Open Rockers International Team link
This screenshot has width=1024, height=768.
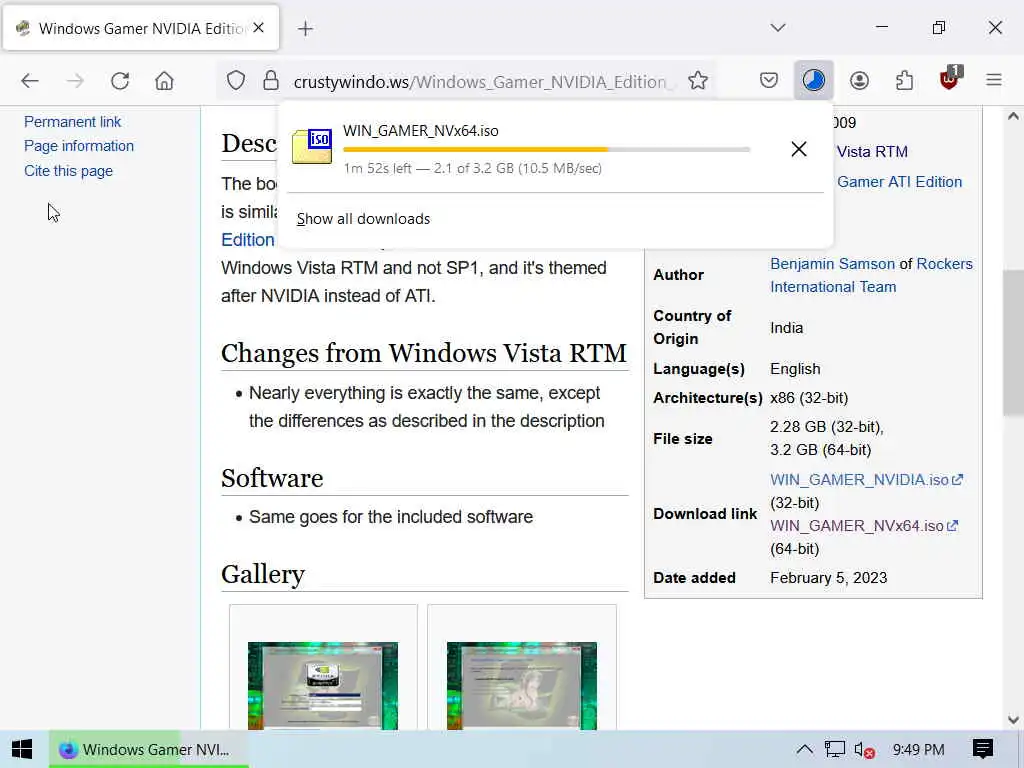click(872, 275)
